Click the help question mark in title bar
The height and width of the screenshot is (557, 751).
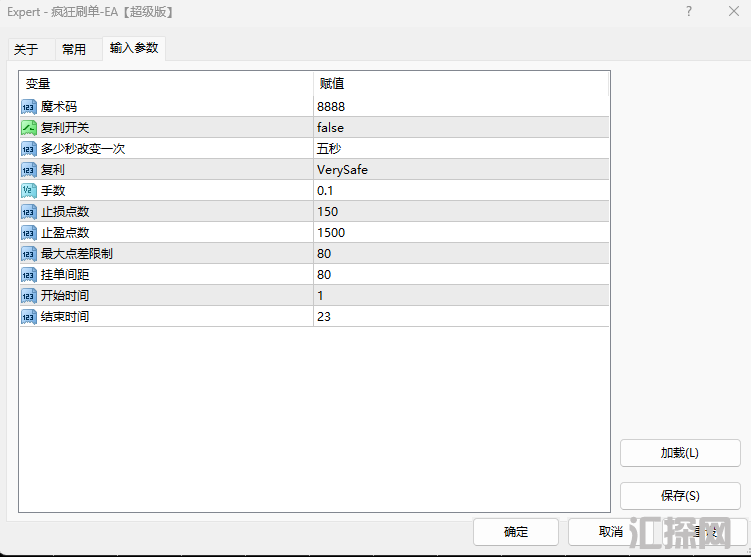click(x=688, y=12)
